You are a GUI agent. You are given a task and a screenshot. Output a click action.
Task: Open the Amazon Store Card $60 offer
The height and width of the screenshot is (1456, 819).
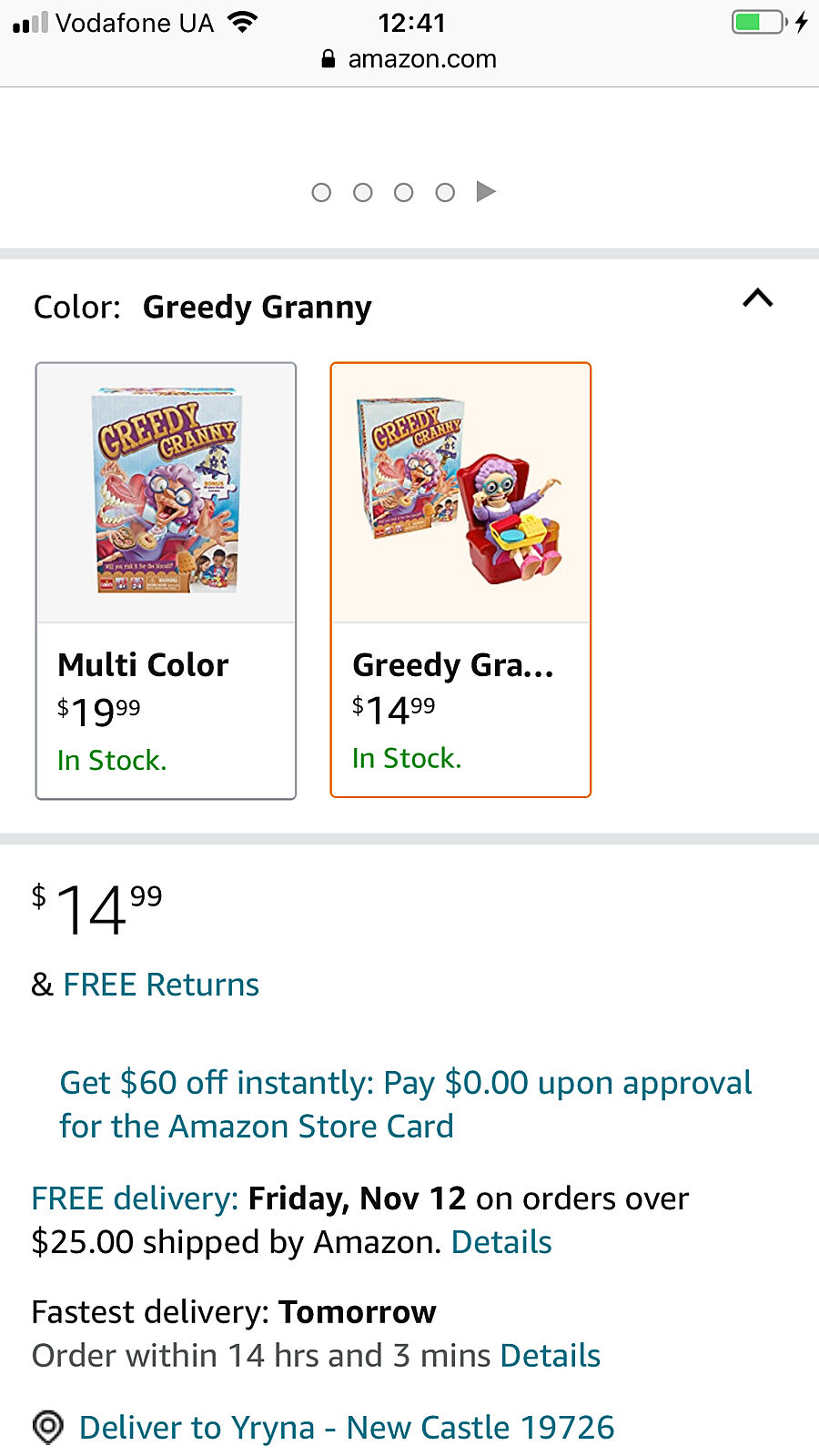(x=405, y=1104)
